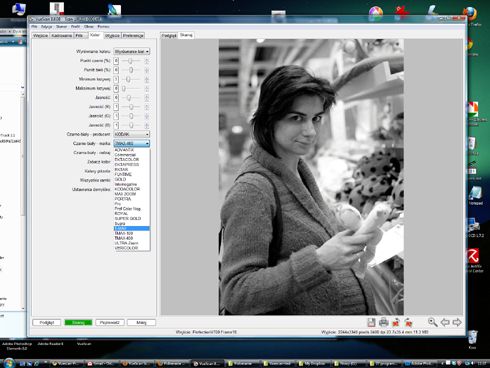Click the green Skanuj button
The height and width of the screenshot is (368, 490).
point(78,323)
